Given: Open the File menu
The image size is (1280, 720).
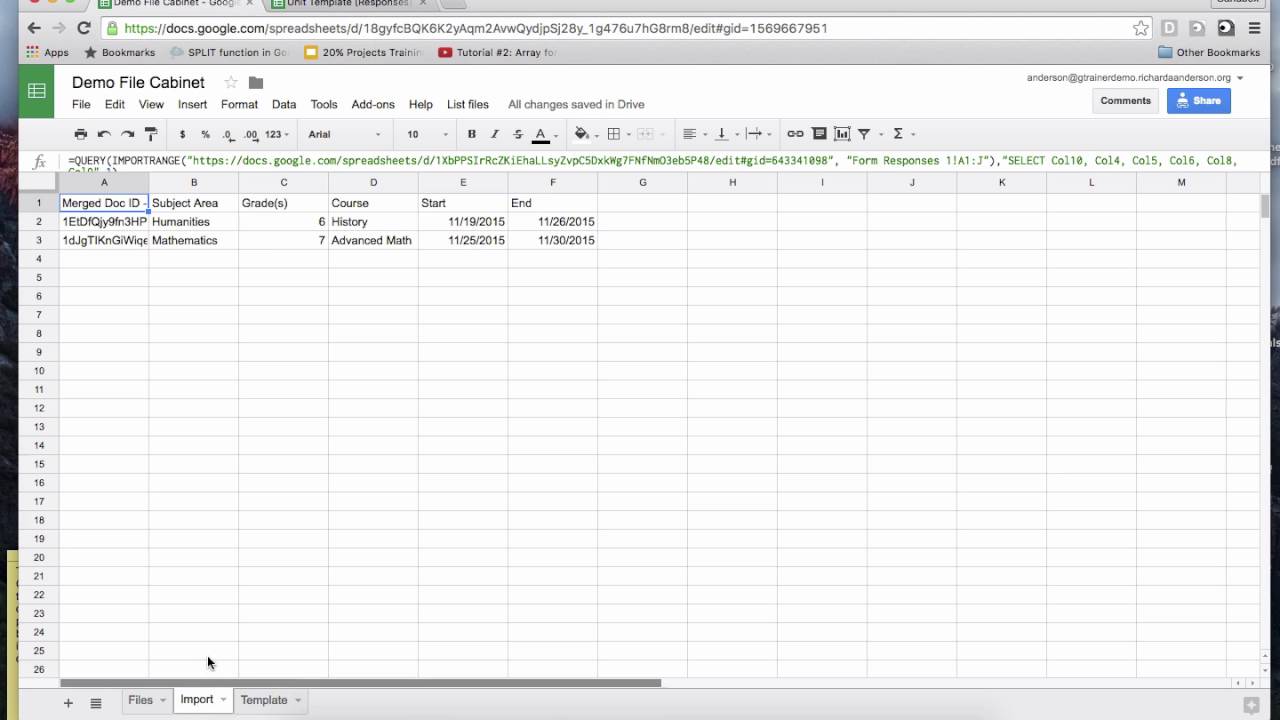Looking at the screenshot, I should pyautogui.click(x=81, y=104).
